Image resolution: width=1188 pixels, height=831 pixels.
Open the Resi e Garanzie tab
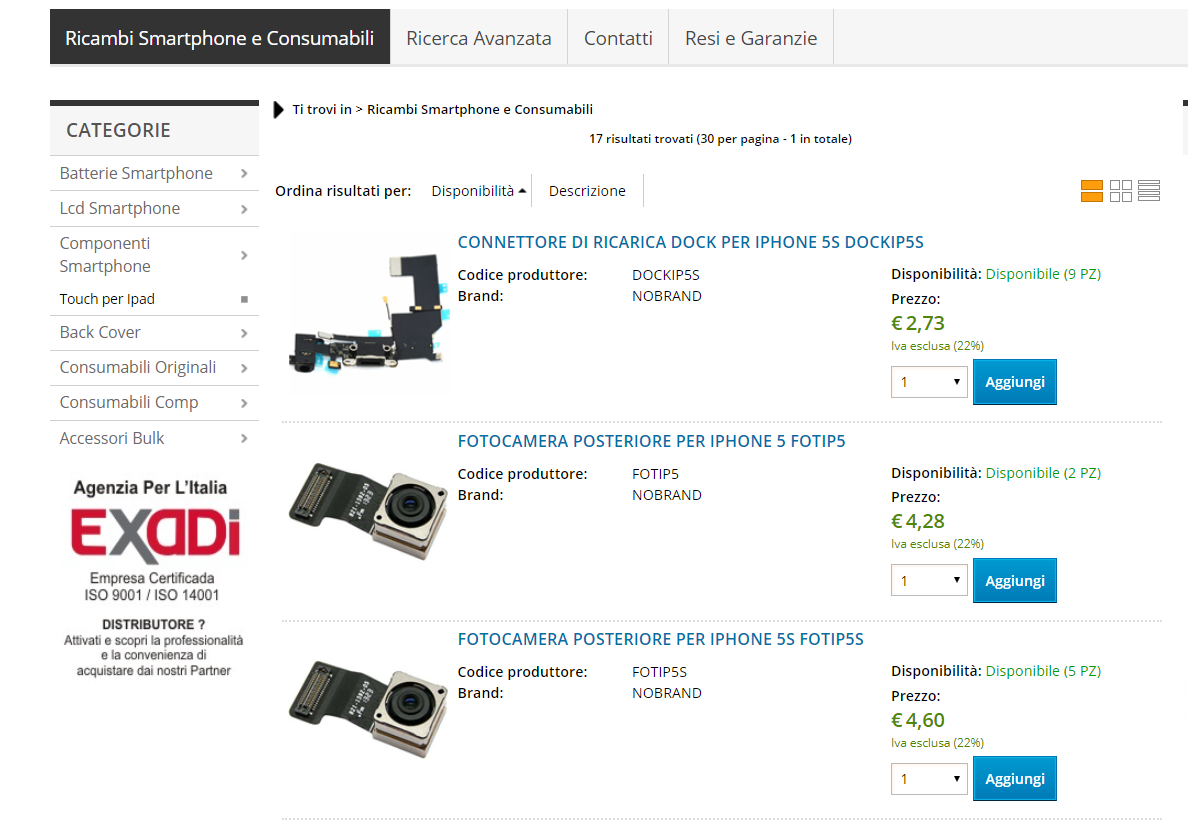[751, 38]
